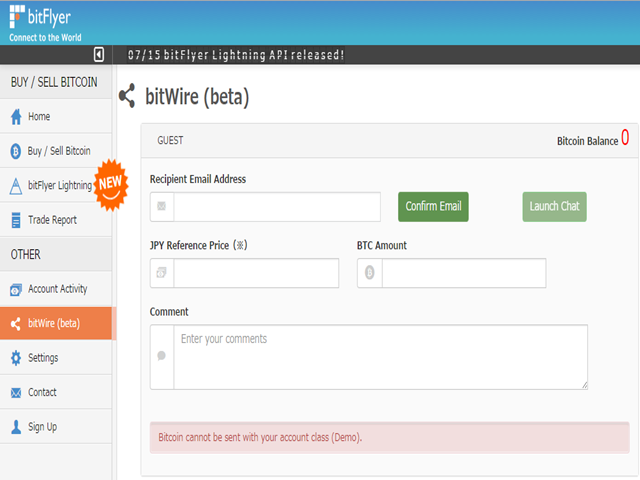Click the Sign Up person icon
Viewport: 640px width, 480px height.
point(15,427)
